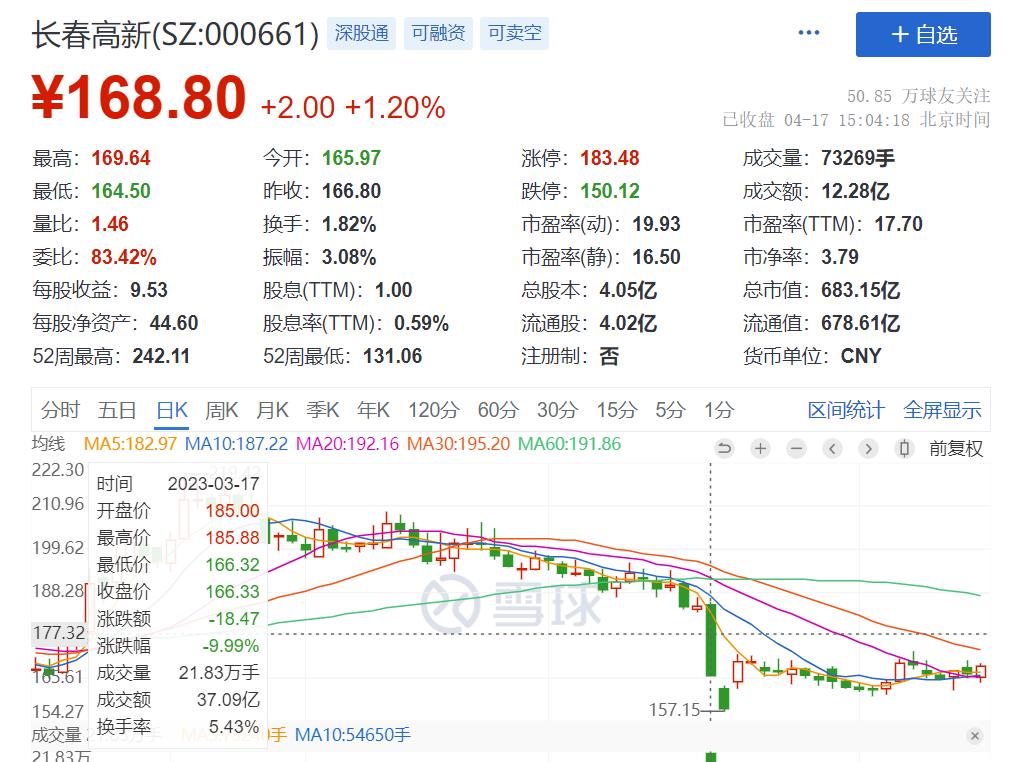The height and width of the screenshot is (762, 1015).
Task: Click the 157.15 low price marker
Action: point(675,710)
